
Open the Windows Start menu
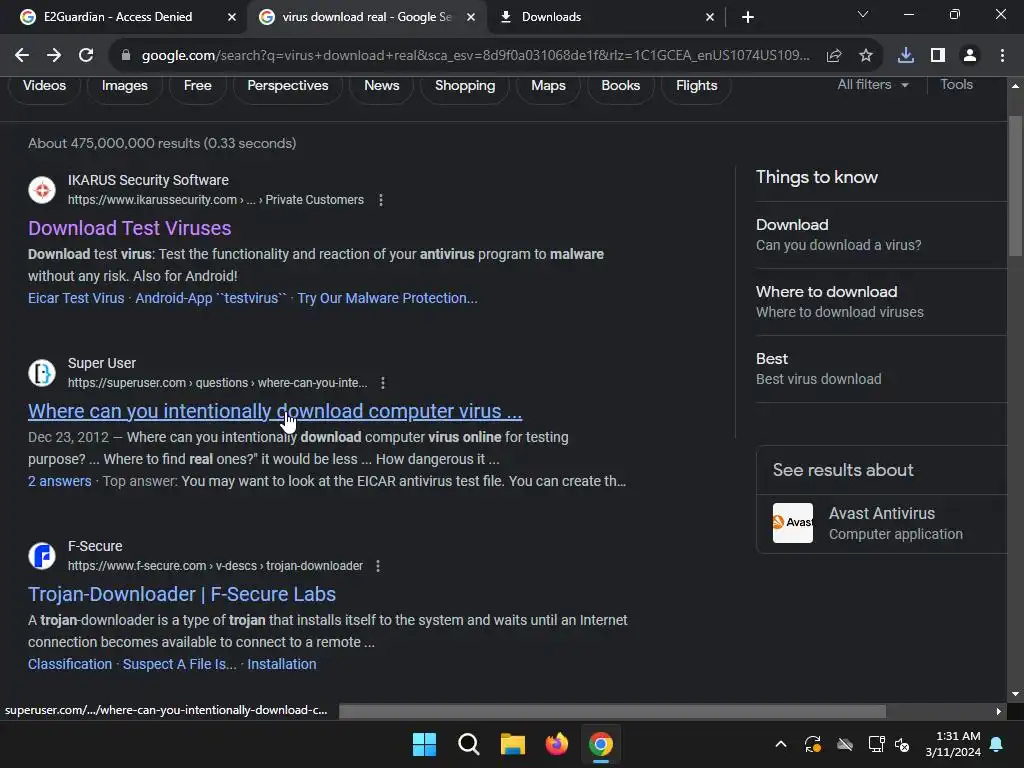pyautogui.click(x=424, y=744)
